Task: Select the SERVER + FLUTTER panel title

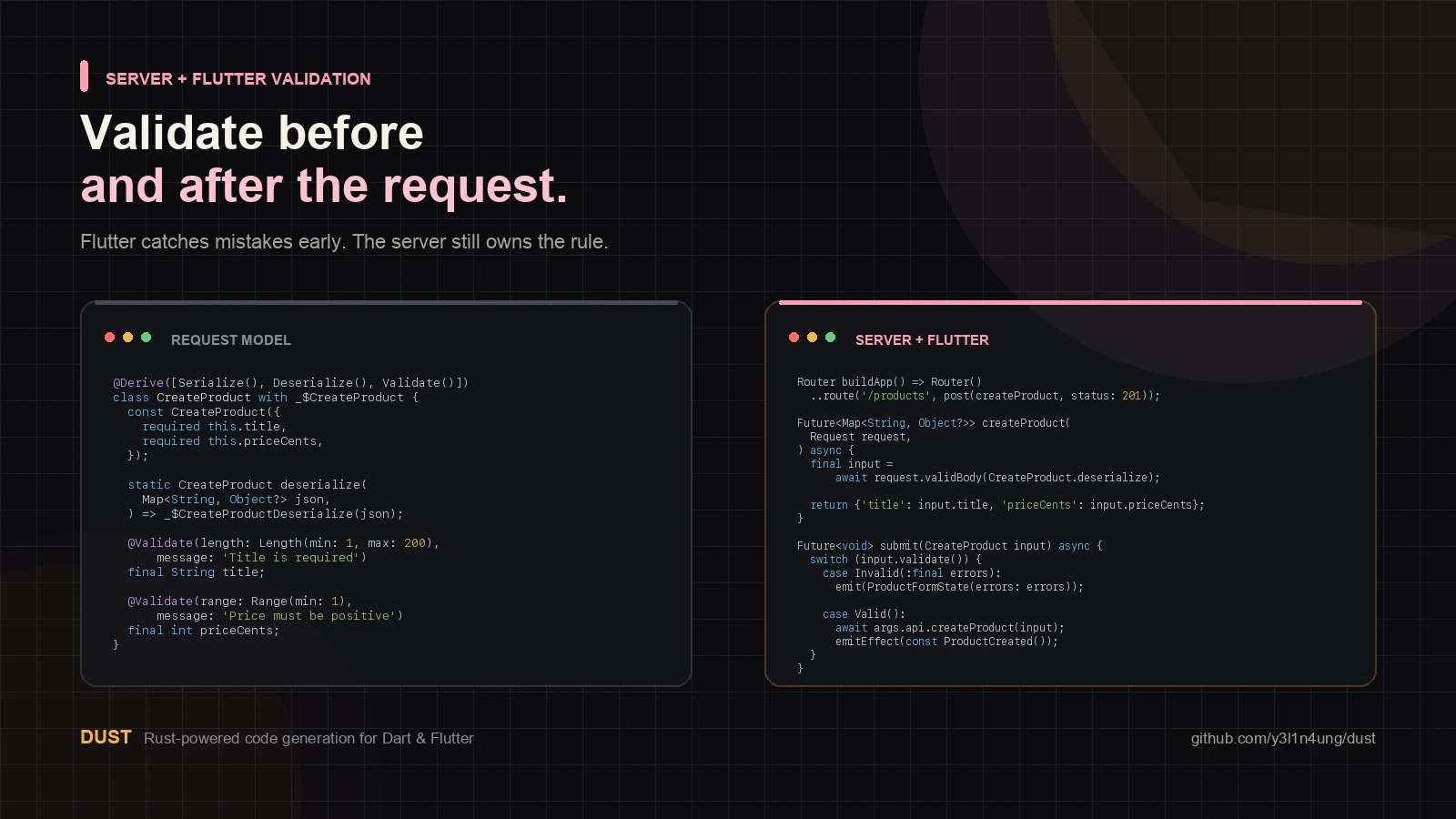Action: [x=922, y=339]
